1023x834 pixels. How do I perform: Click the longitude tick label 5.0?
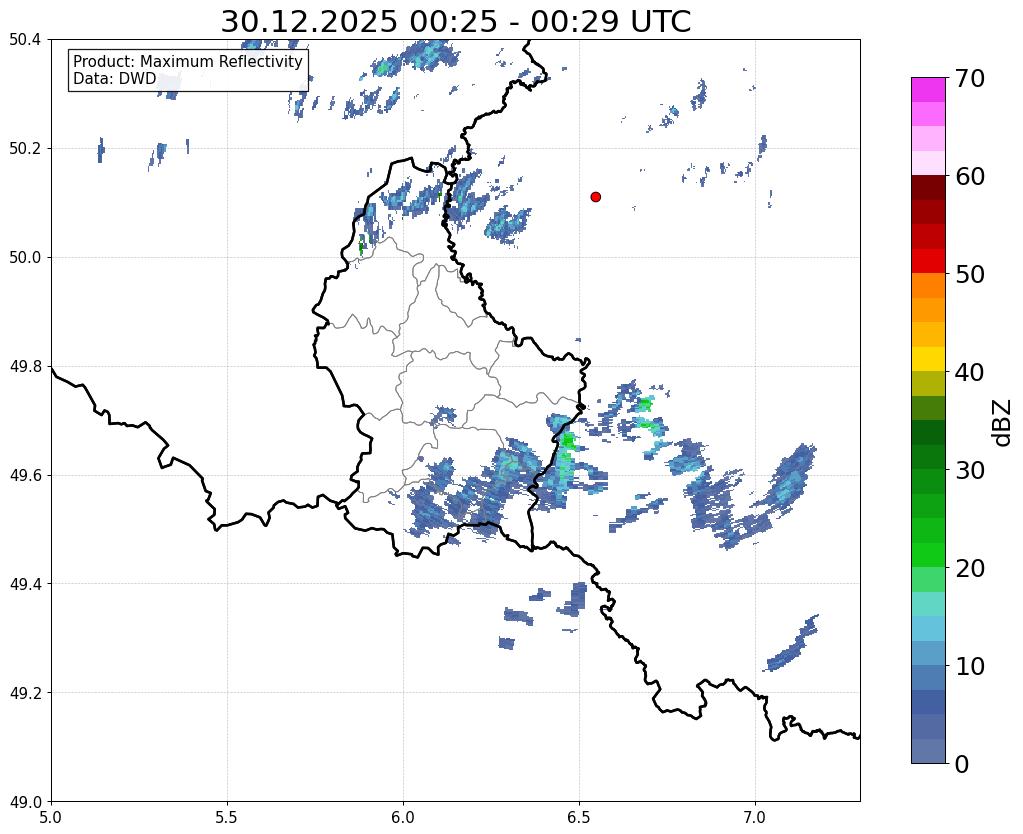(x=51, y=818)
